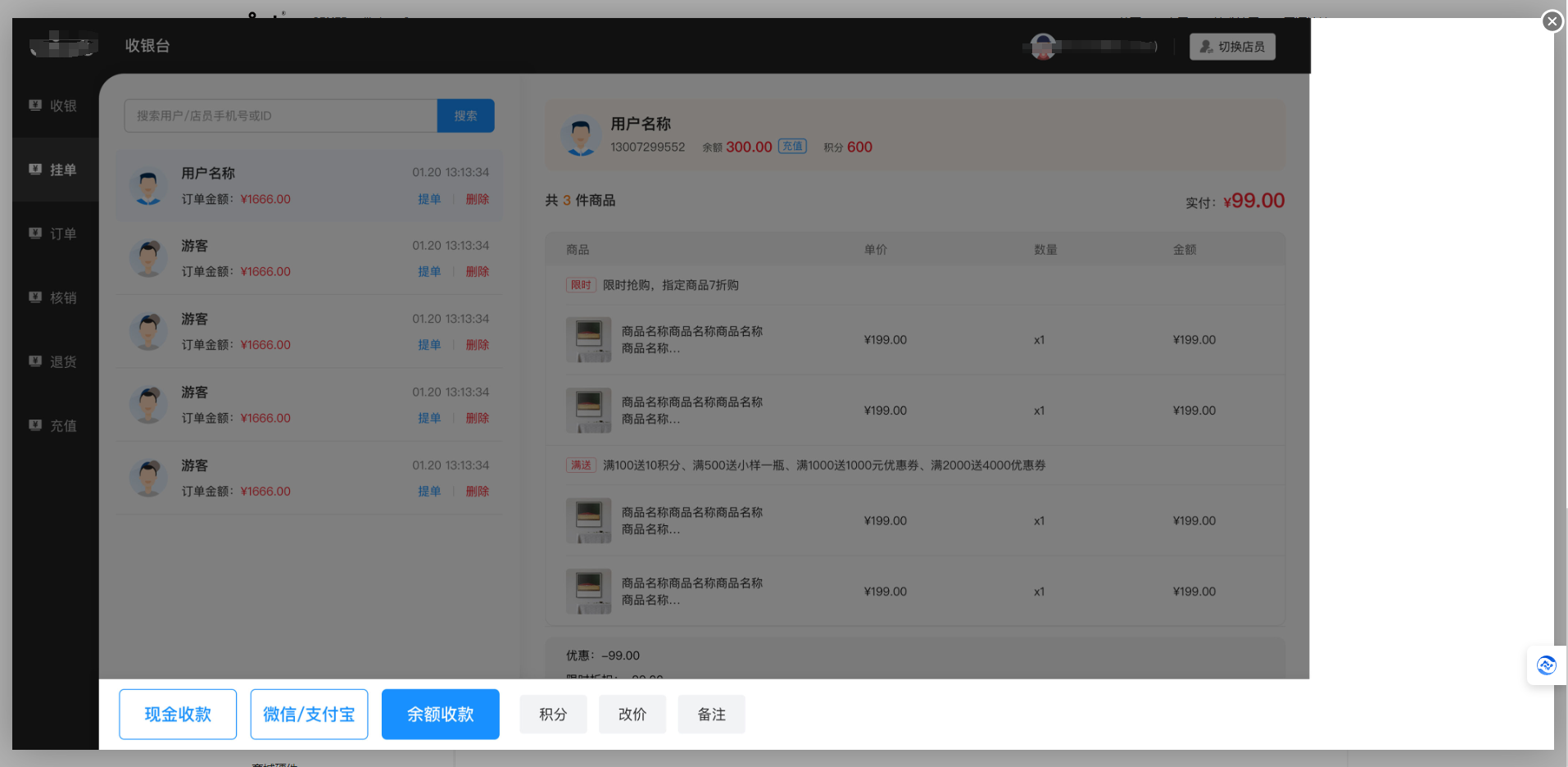The width and height of the screenshot is (1568, 767).
Task: Click the 备注 note button
Action: coord(711,715)
